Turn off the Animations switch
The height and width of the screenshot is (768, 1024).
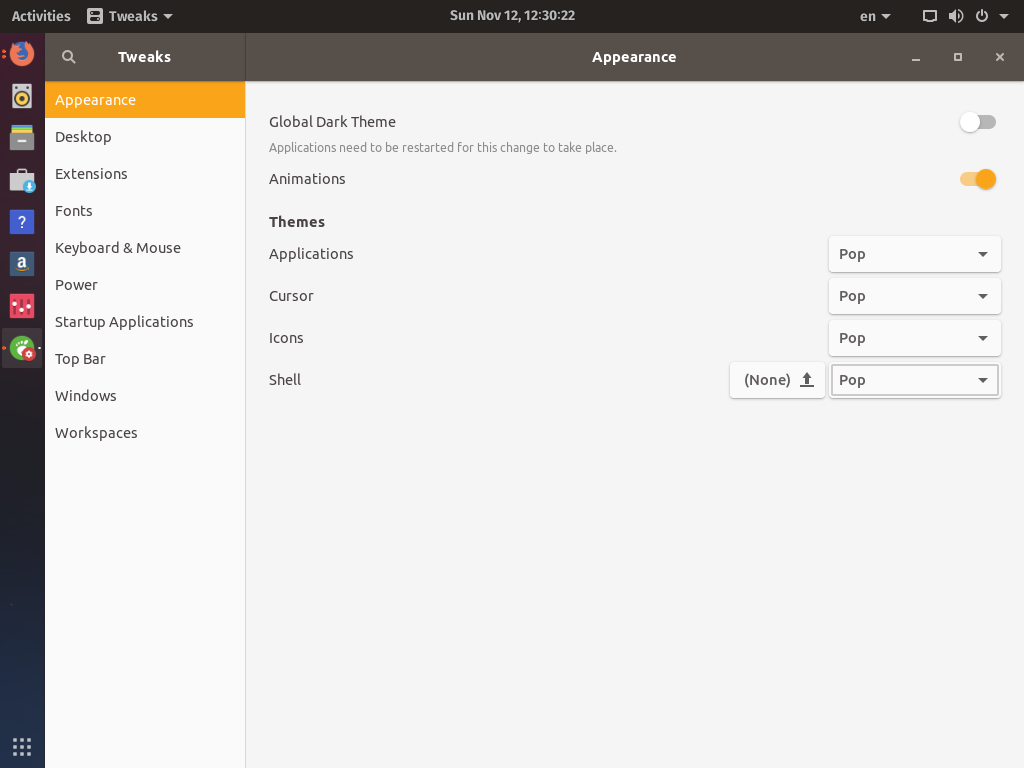[978, 179]
